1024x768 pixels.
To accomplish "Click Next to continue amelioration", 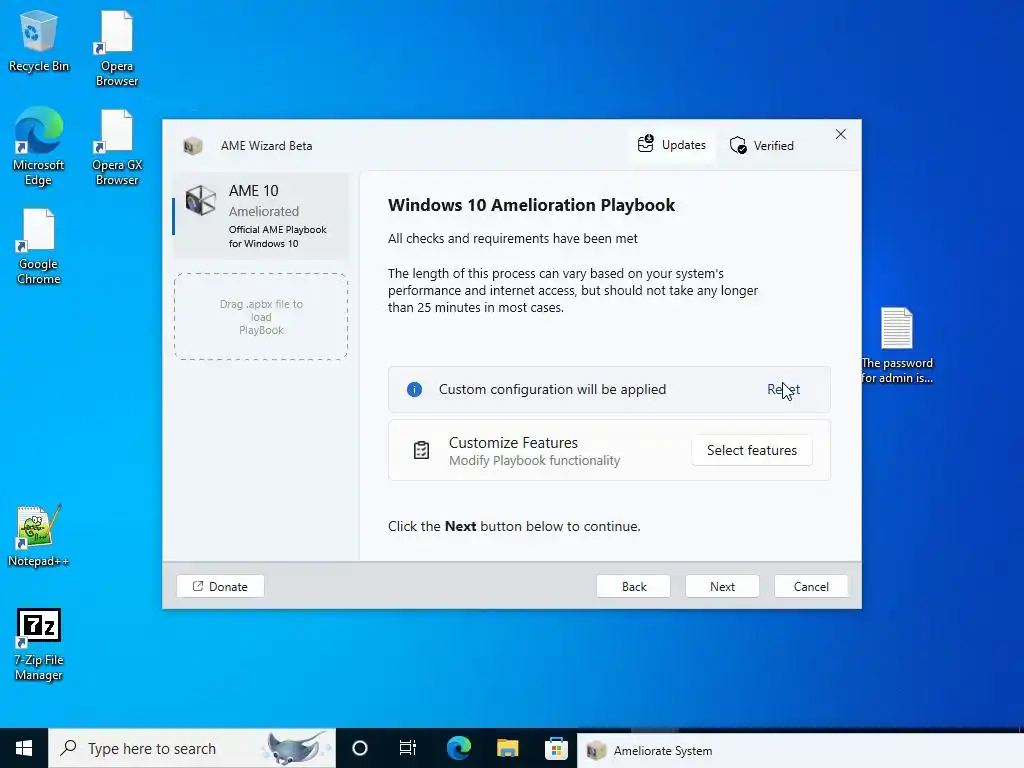I will [x=722, y=586].
